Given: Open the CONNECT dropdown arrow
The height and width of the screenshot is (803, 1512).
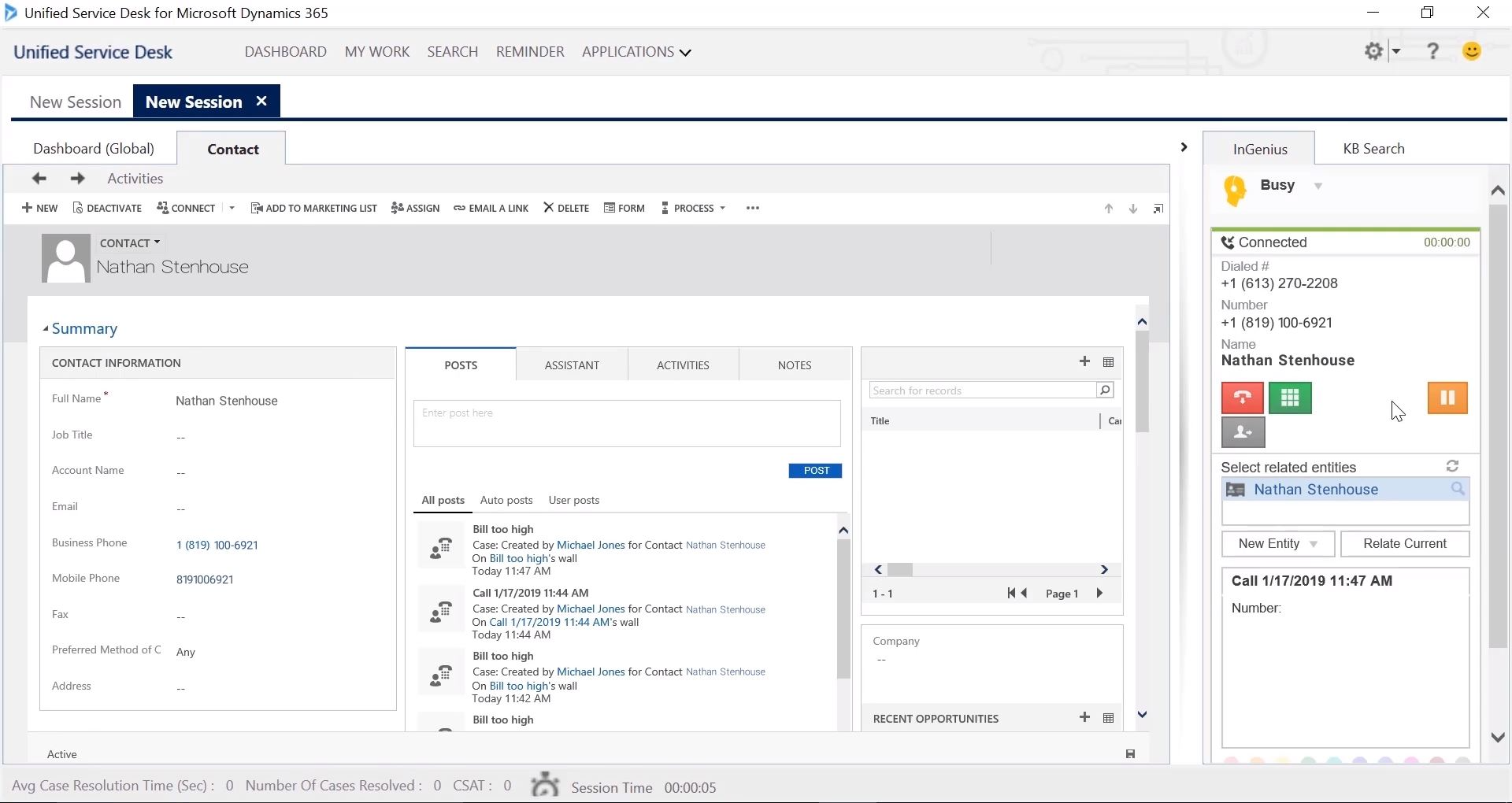Looking at the screenshot, I should tap(232, 208).
